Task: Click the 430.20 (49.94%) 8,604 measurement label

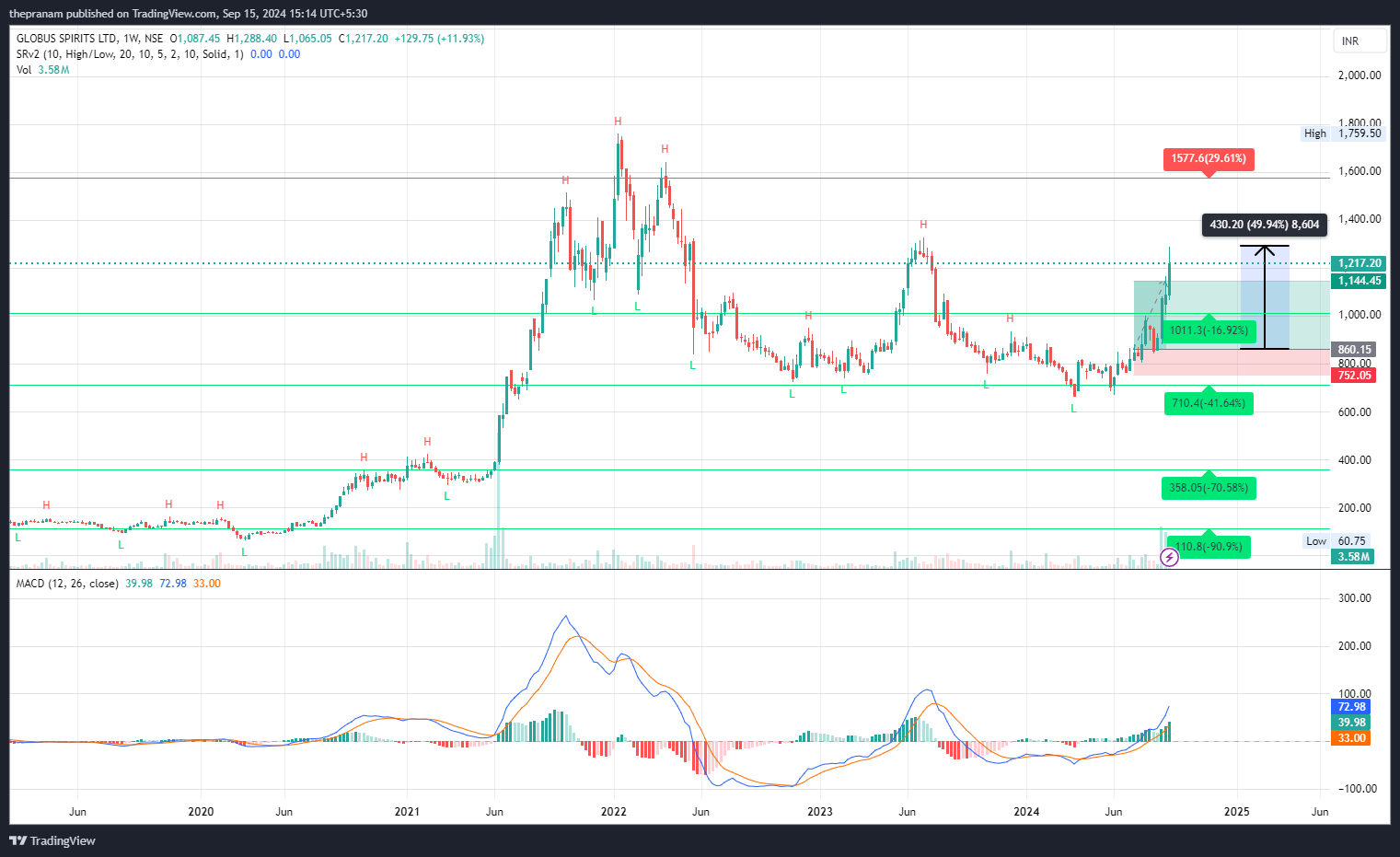Action: 1265,225
